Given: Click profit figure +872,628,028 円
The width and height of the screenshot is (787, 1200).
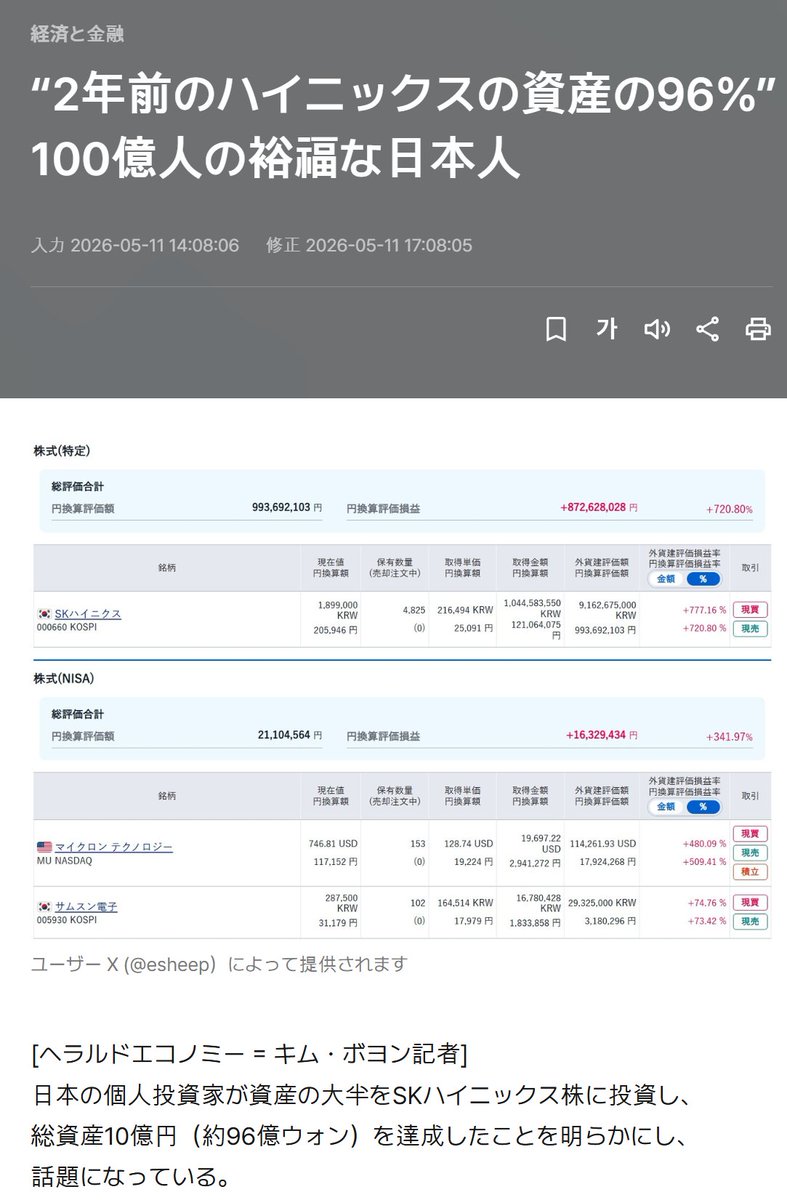Looking at the screenshot, I should pyautogui.click(x=599, y=508).
